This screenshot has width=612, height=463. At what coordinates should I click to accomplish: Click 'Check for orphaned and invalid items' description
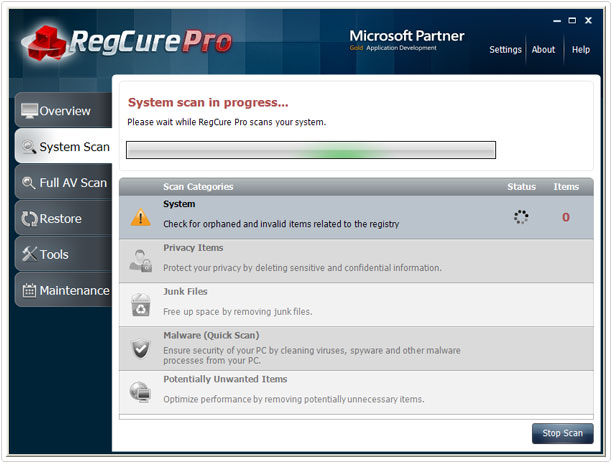[x=281, y=224]
